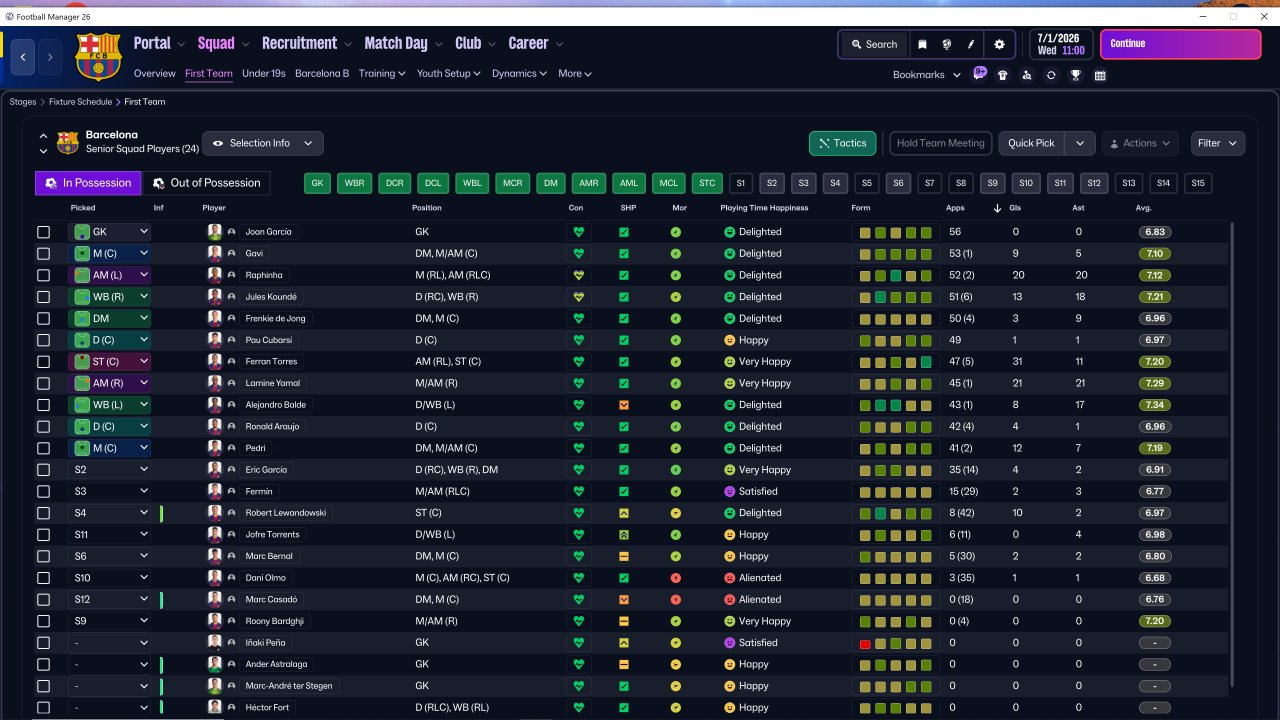Click Gavi's player portrait thumbnail
This screenshot has height=720, width=1280.
[214, 254]
